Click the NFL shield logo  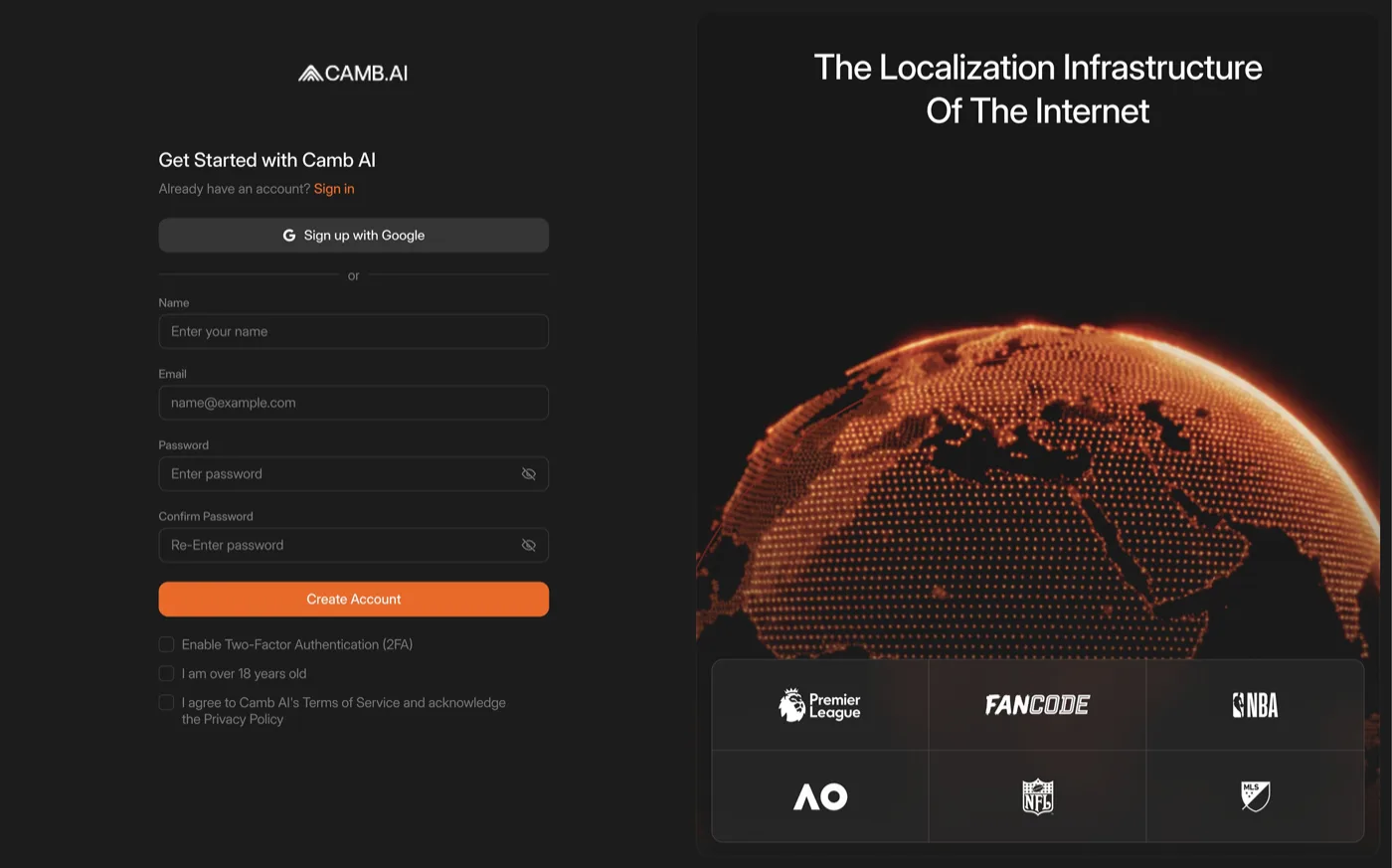(x=1038, y=796)
